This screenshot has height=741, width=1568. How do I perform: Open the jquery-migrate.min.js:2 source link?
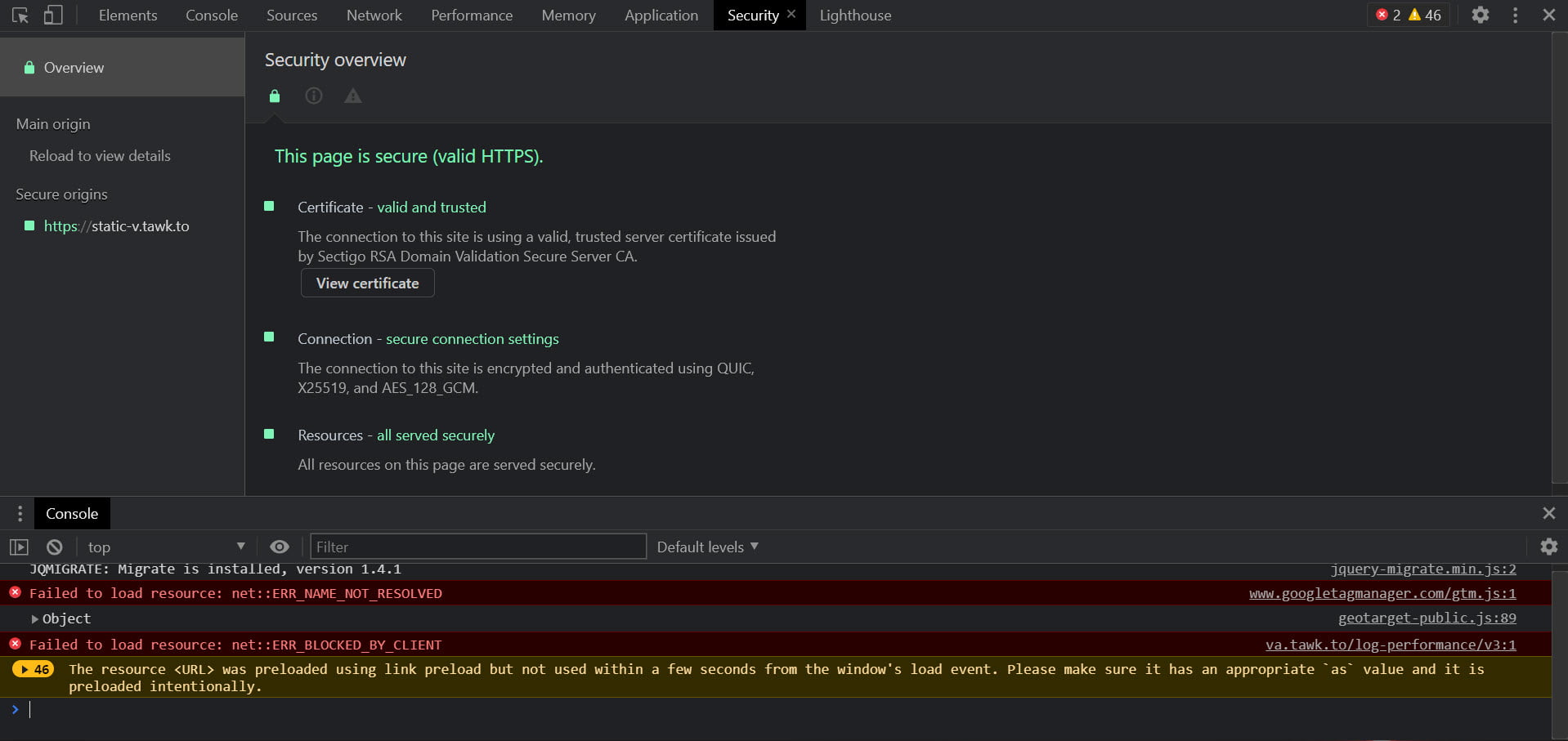tap(1422, 569)
